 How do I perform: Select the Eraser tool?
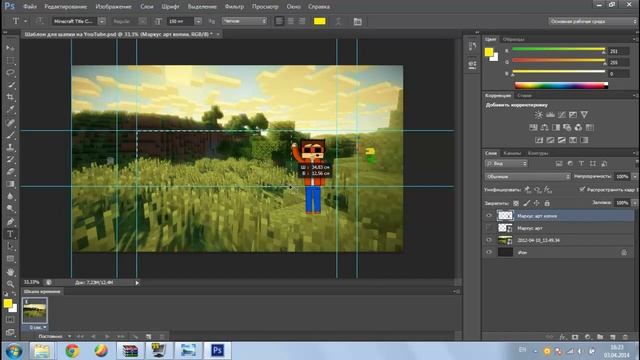[x=10, y=171]
